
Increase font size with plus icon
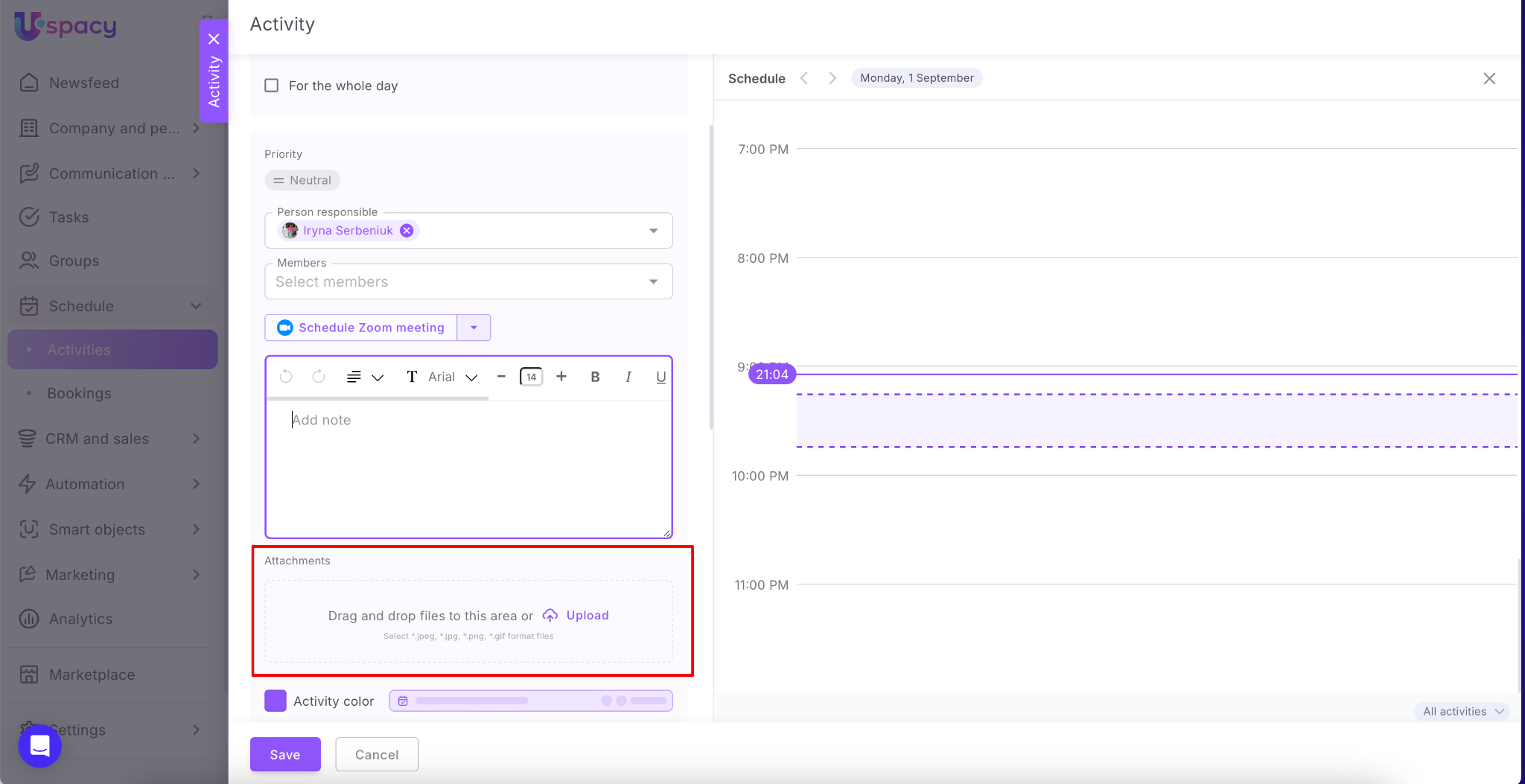(x=561, y=377)
